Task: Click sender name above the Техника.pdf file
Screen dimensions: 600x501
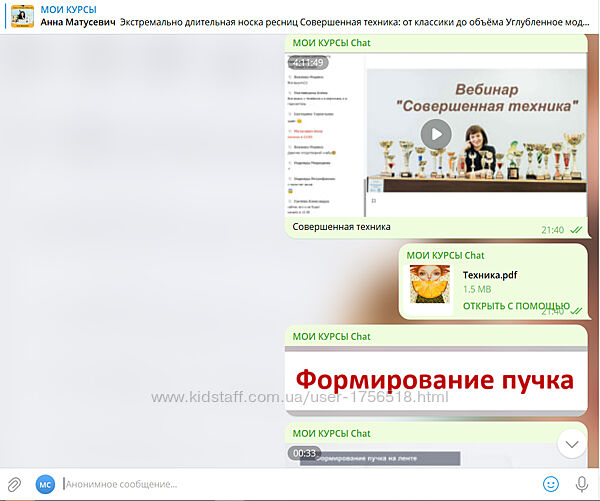Action: (x=446, y=255)
